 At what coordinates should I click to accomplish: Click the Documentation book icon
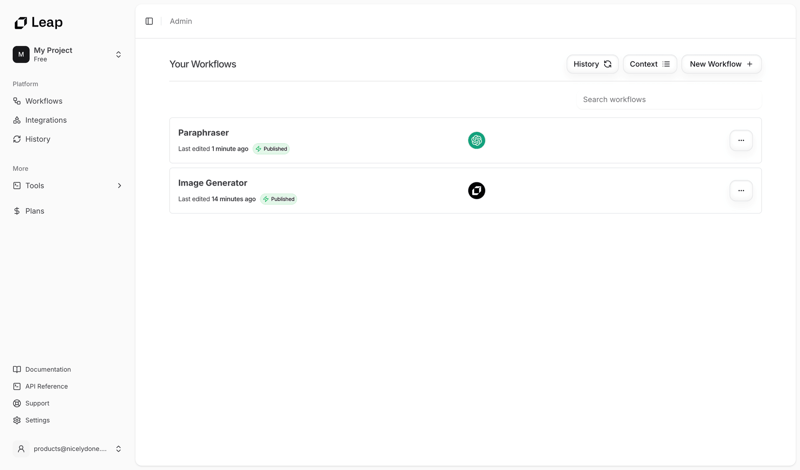(17, 369)
